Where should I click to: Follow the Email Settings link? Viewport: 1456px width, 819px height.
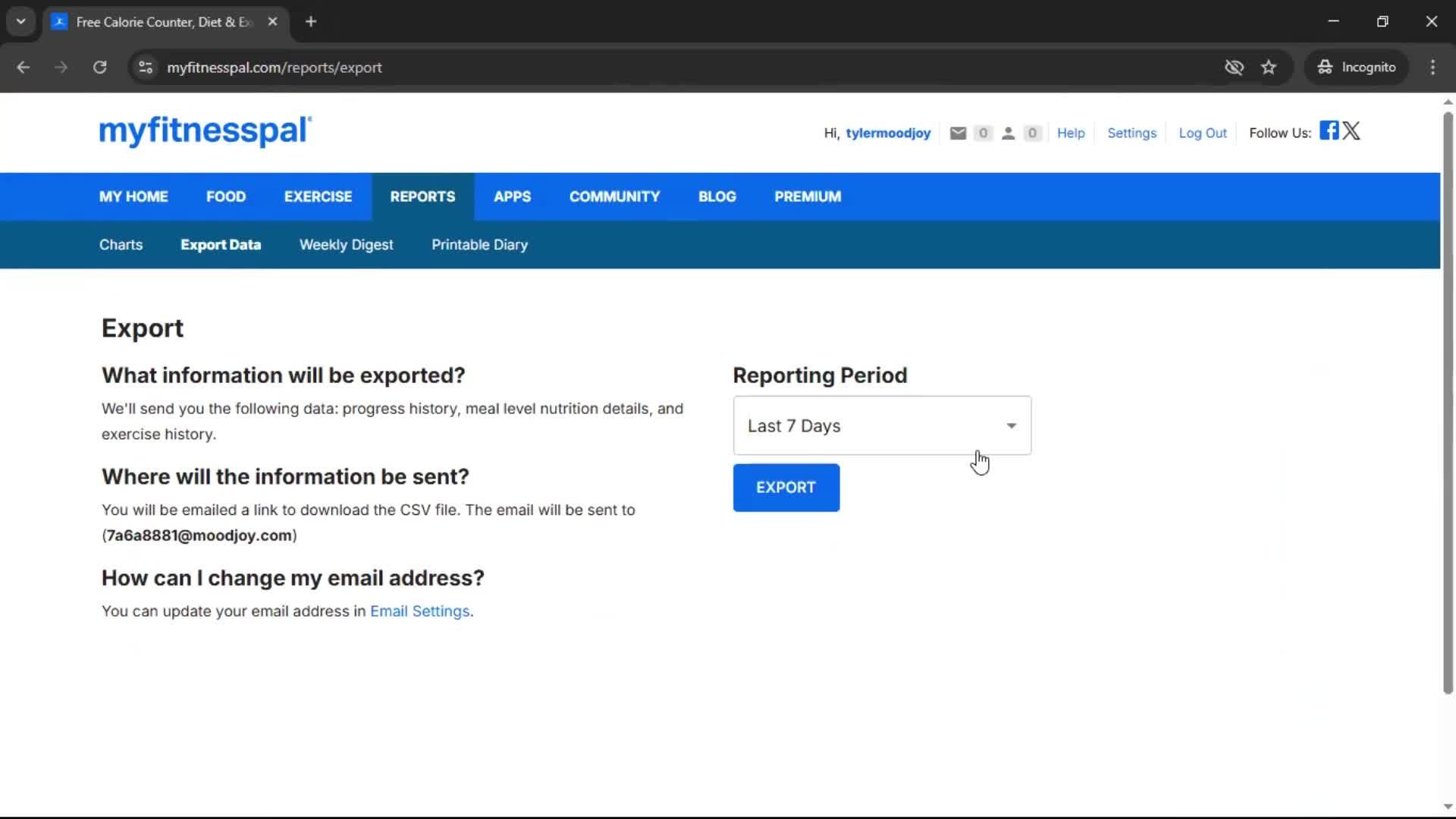click(x=420, y=611)
